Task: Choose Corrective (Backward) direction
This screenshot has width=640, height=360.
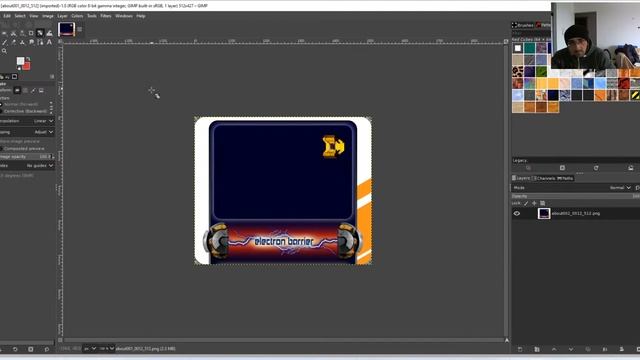Action: (24, 111)
